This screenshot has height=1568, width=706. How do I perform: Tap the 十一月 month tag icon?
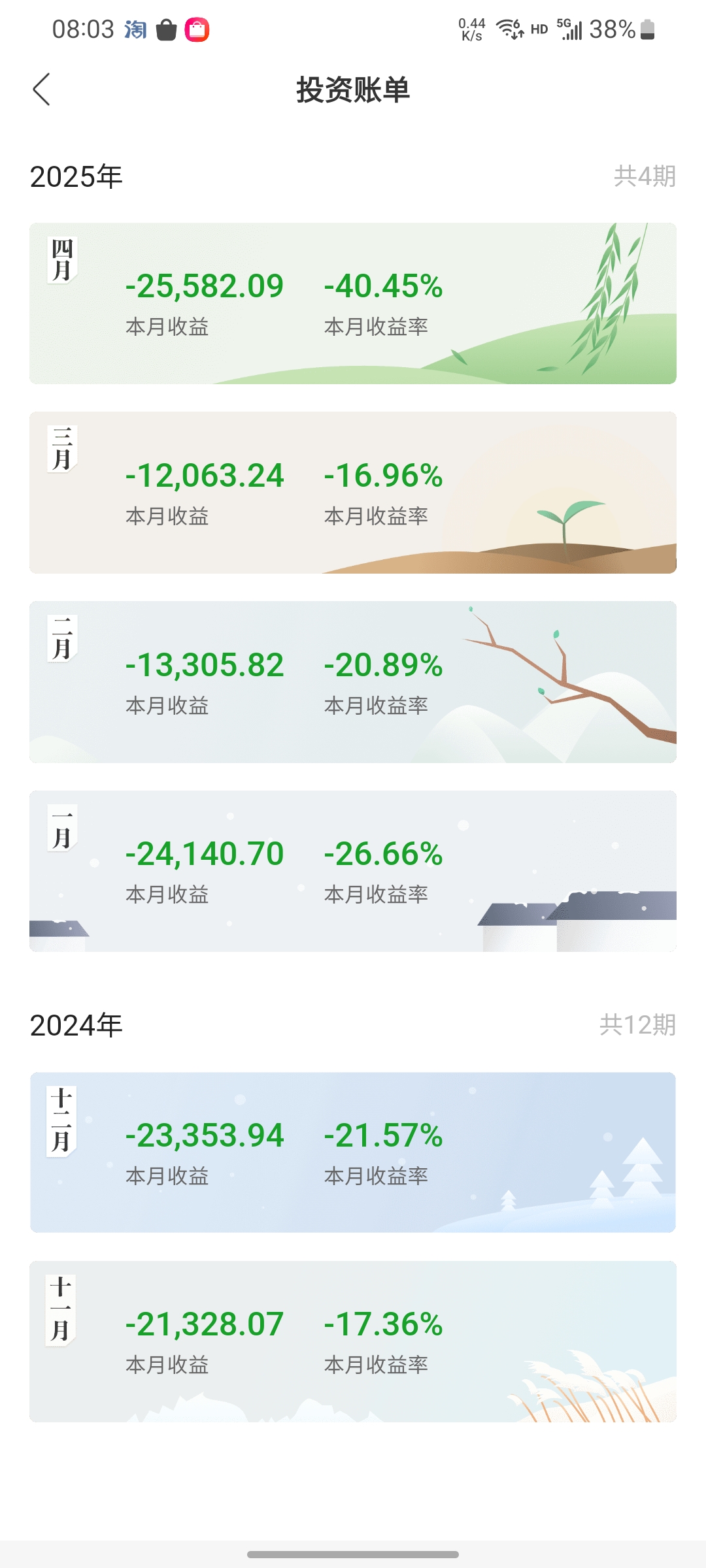click(x=61, y=1310)
